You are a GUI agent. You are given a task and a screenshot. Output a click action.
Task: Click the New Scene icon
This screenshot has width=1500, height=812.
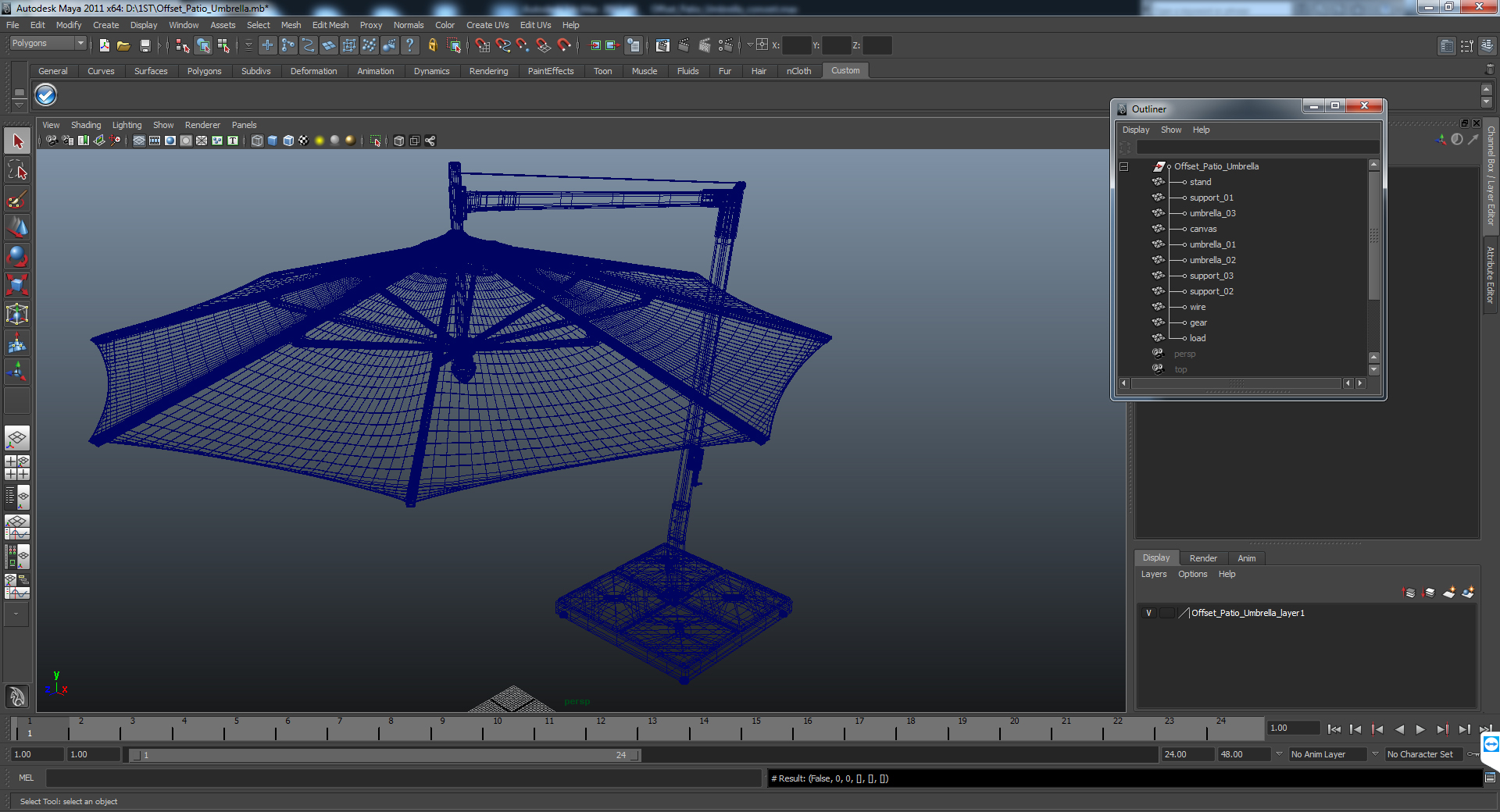(104, 45)
